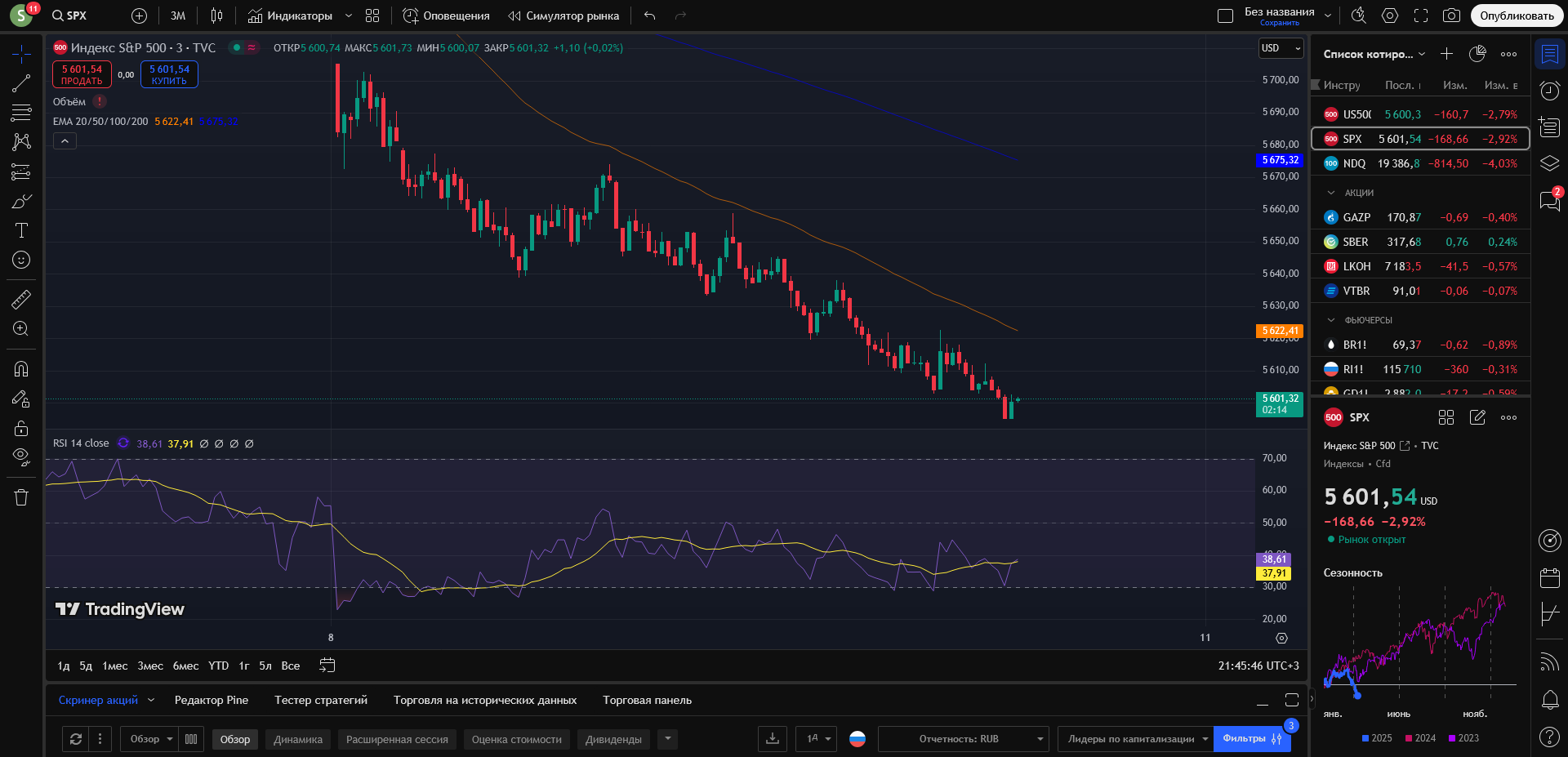
Task: Open the layout setup square icon
Action: (x=1225, y=16)
